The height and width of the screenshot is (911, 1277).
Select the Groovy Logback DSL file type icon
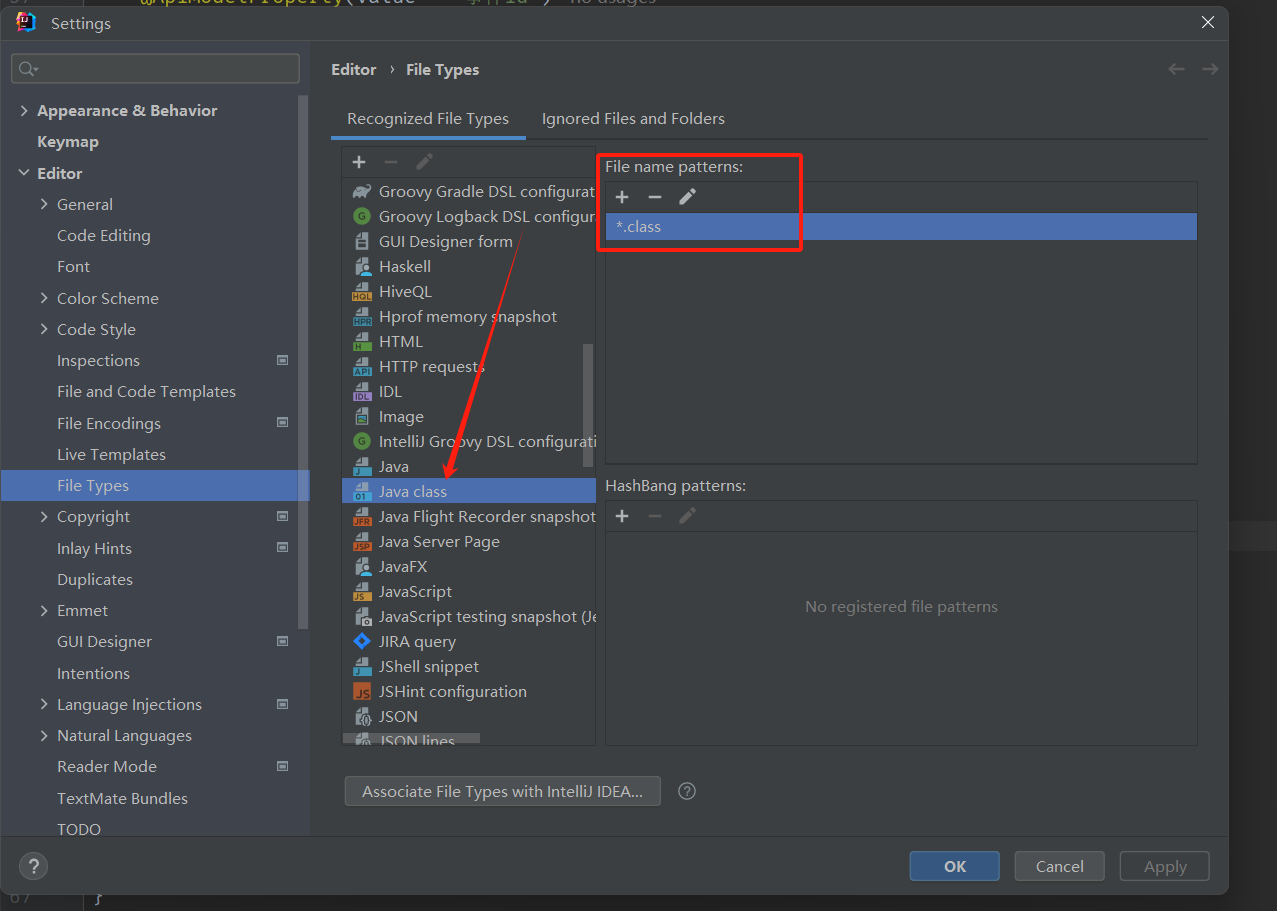[362, 217]
